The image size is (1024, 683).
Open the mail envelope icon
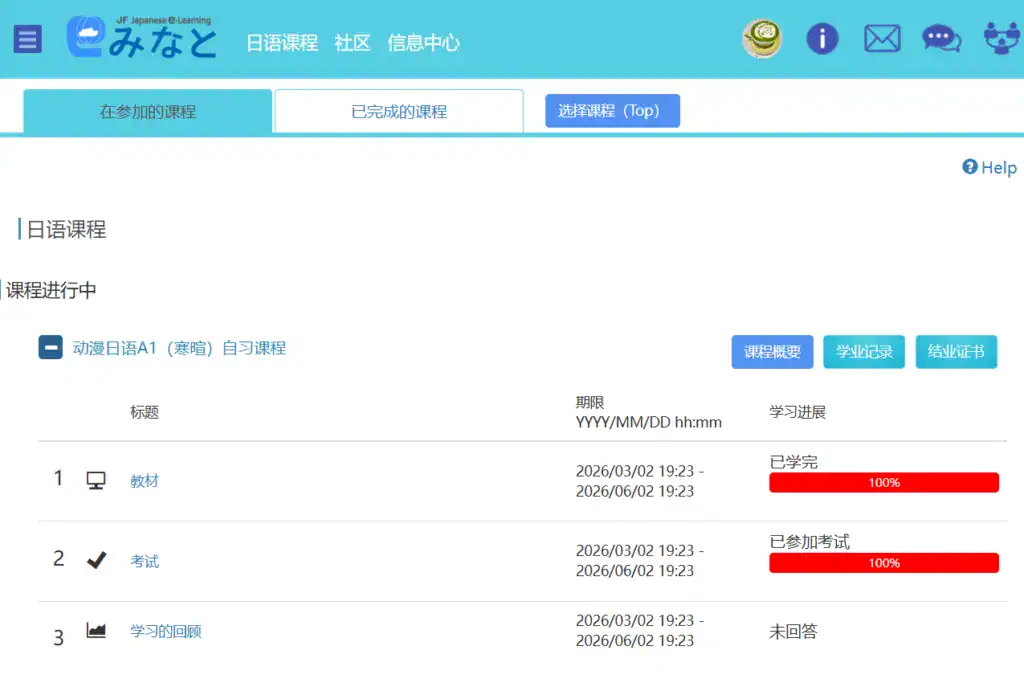pyautogui.click(x=882, y=39)
